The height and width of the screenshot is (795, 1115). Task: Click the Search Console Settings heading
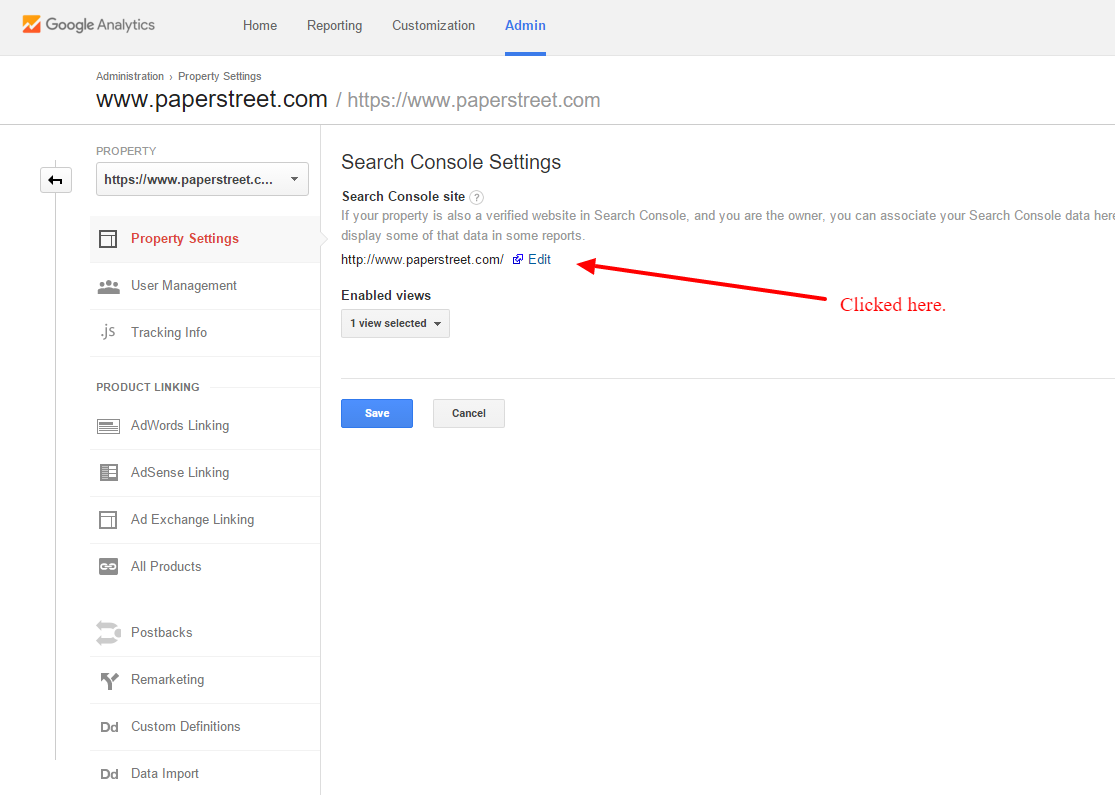[x=451, y=162]
